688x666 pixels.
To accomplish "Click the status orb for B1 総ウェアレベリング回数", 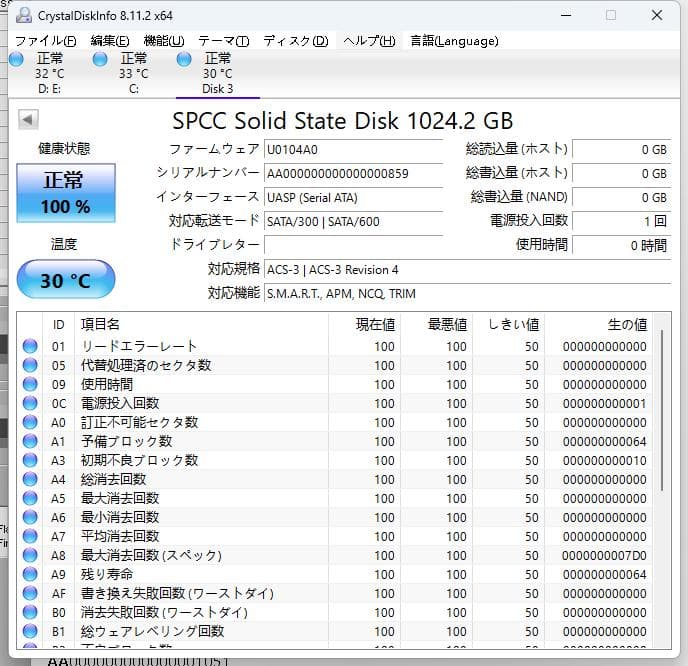I will (30, 631).
